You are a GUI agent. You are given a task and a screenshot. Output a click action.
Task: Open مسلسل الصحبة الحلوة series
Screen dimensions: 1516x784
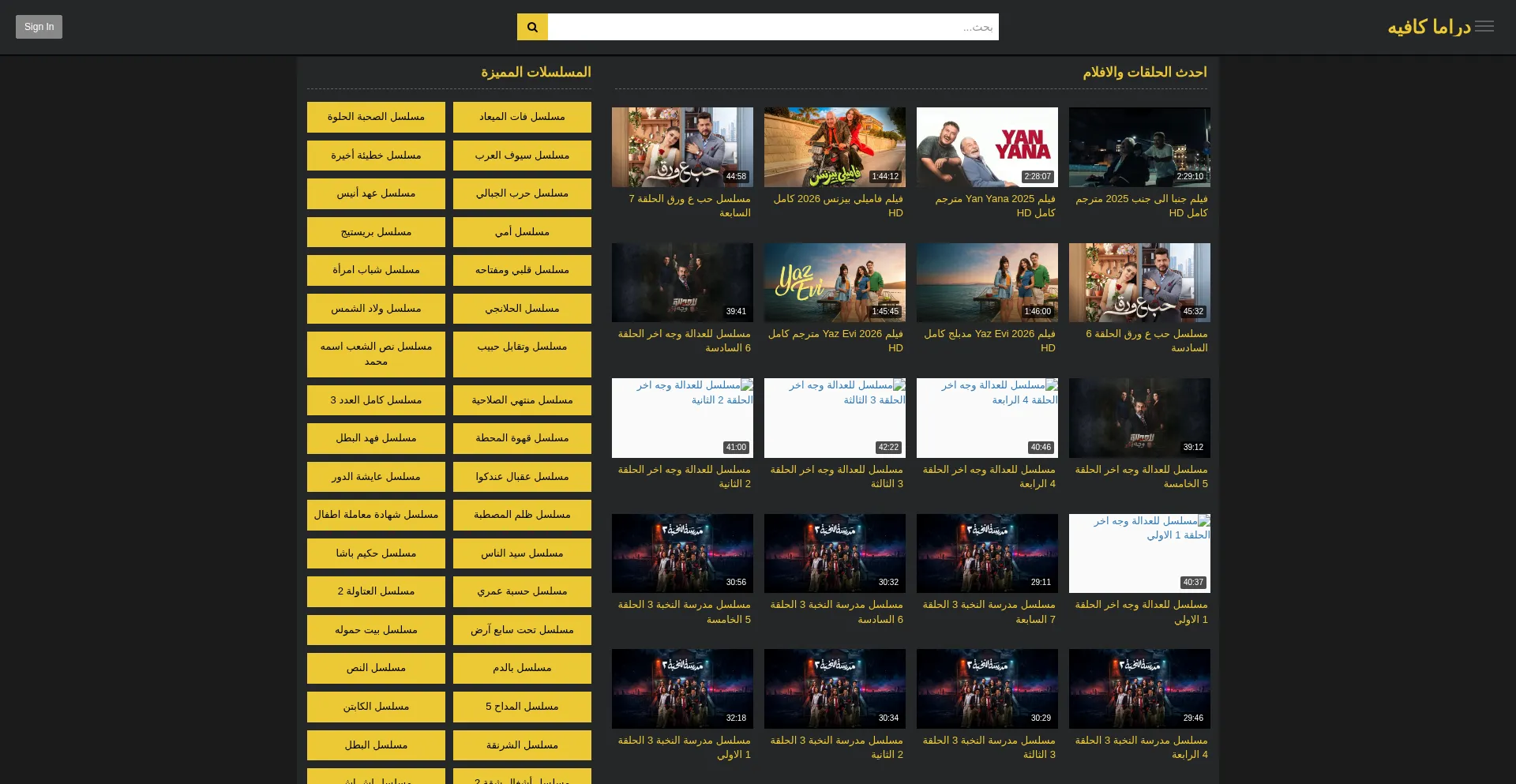point(376,117)
